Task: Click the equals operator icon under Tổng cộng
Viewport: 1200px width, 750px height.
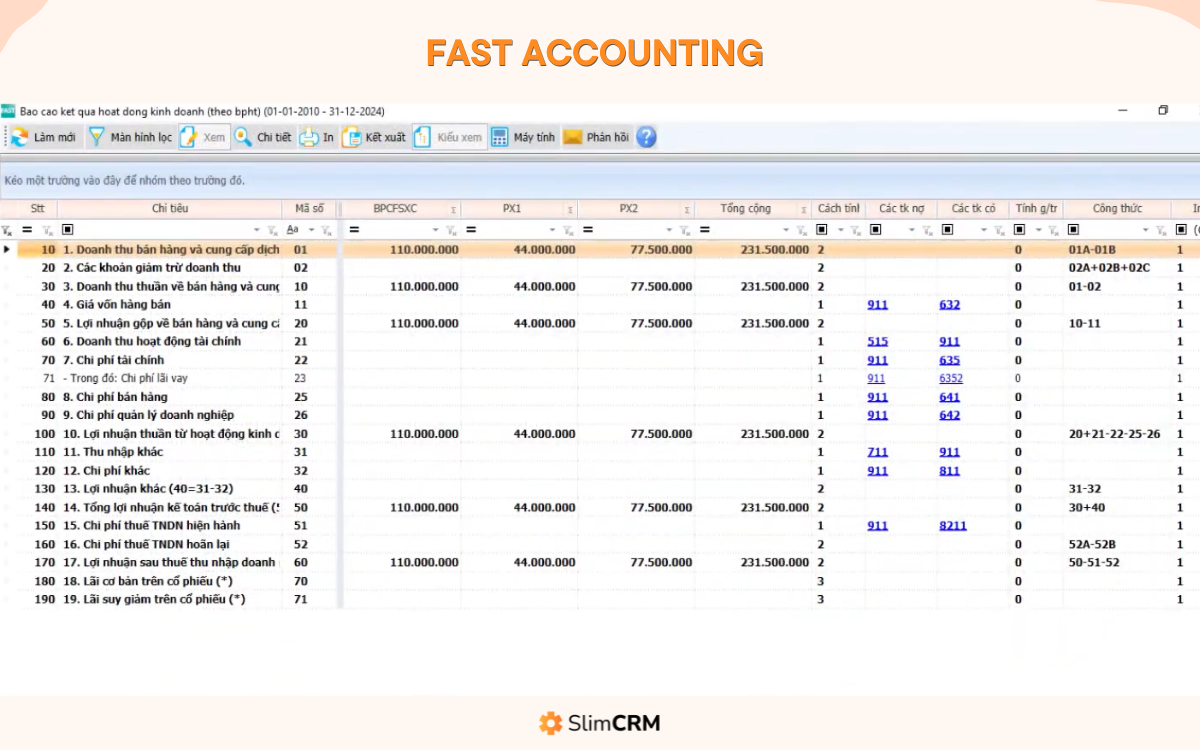Action: click(705, 230)
